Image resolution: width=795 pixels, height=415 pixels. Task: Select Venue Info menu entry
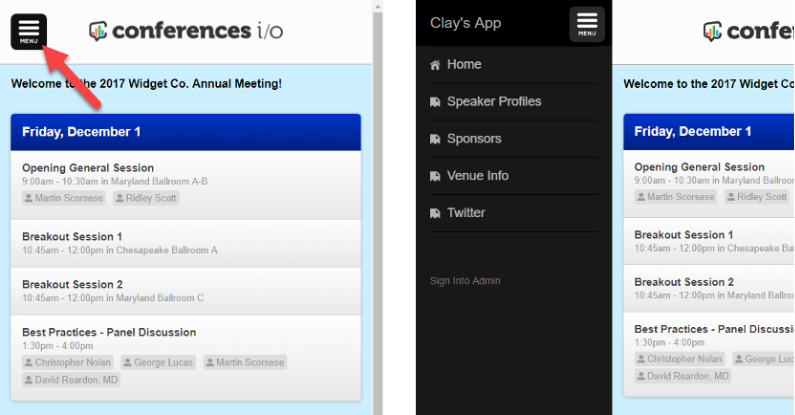coord(478,176)
